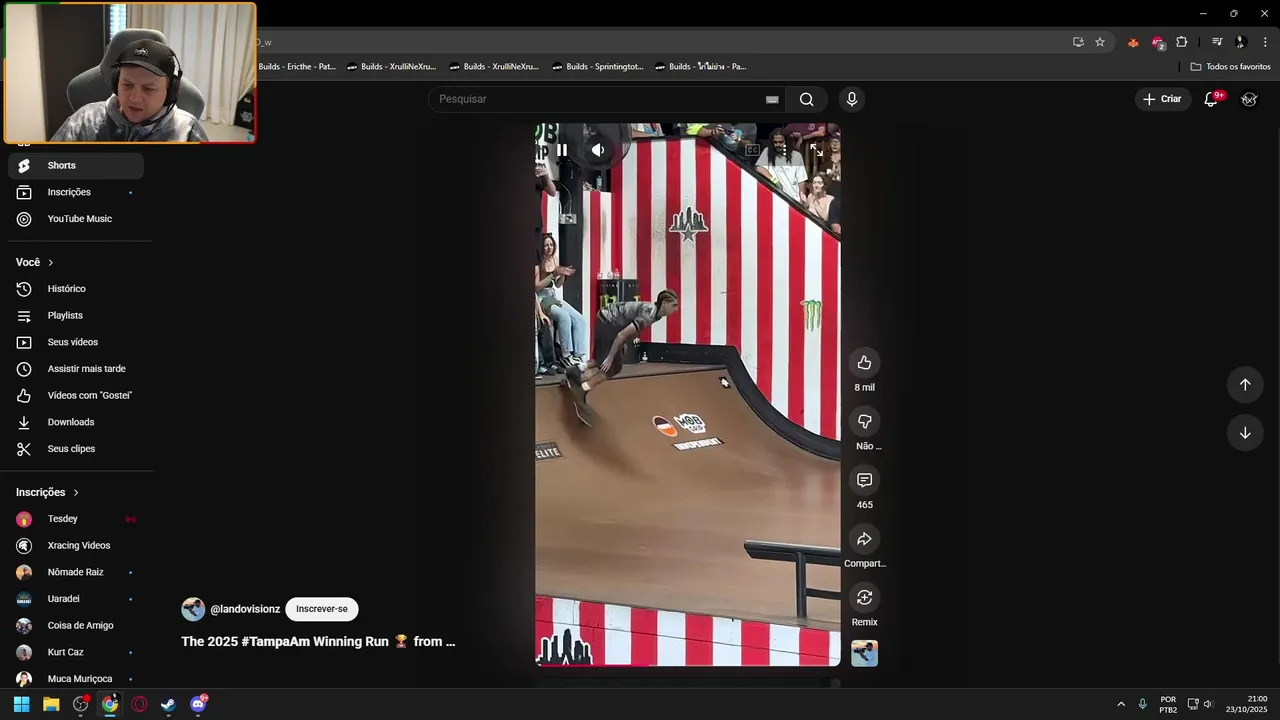Share the Short via Compartilhar icon
The height and width of the screenshot is (720, 1280).
tap(865, 539)
